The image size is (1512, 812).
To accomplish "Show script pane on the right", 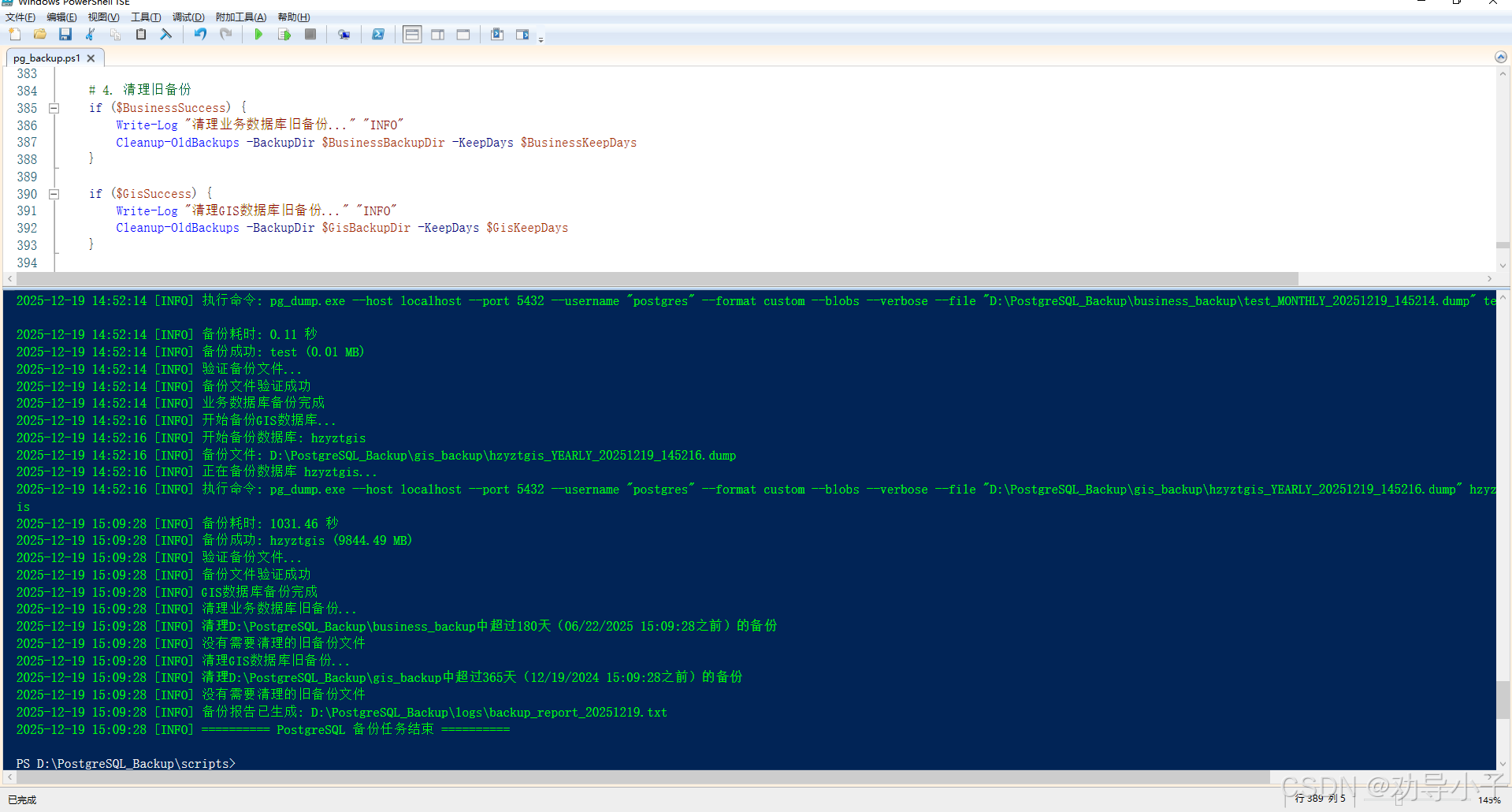I will click(x=438, y=34).
